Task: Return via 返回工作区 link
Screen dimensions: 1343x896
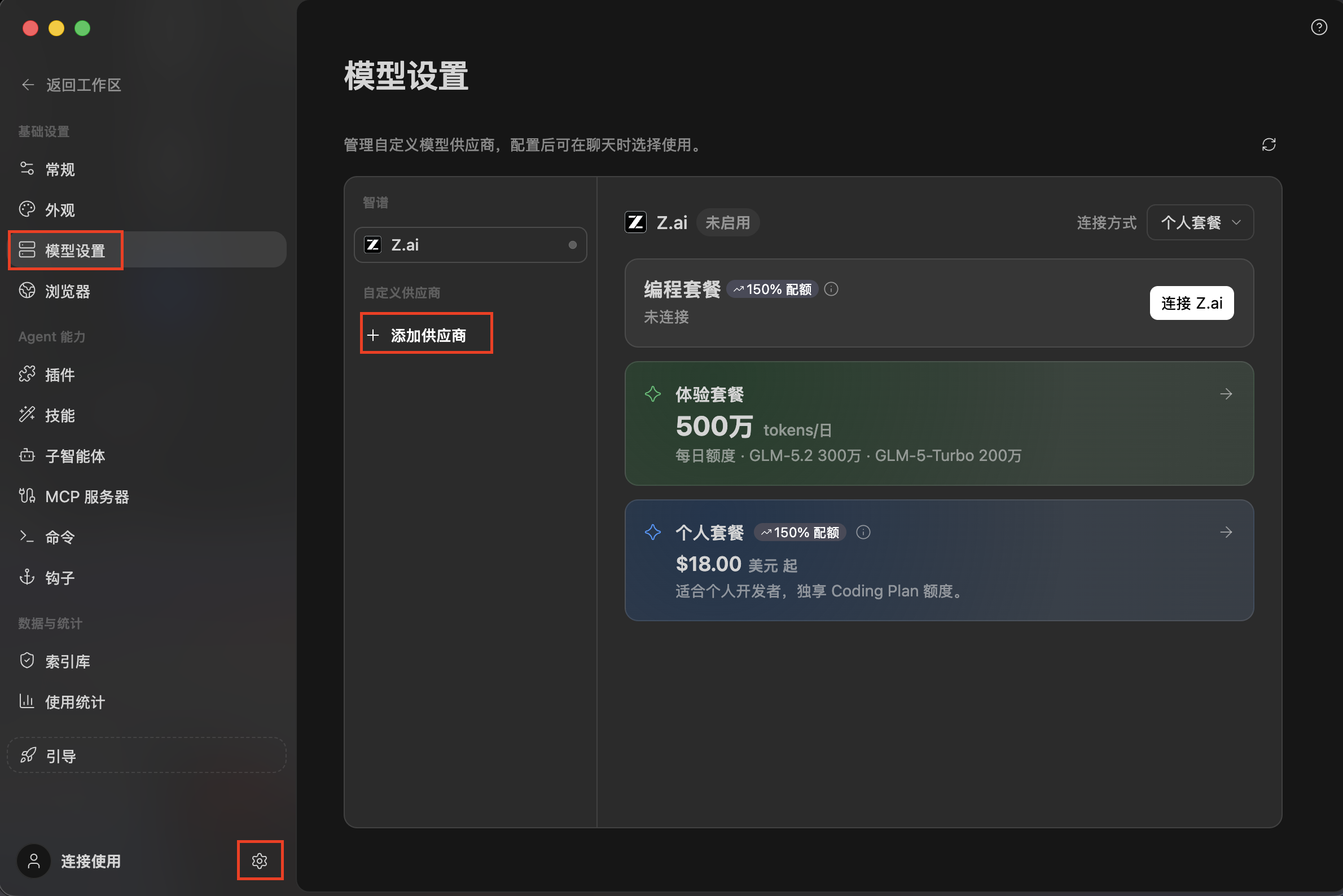Action: 84,85
